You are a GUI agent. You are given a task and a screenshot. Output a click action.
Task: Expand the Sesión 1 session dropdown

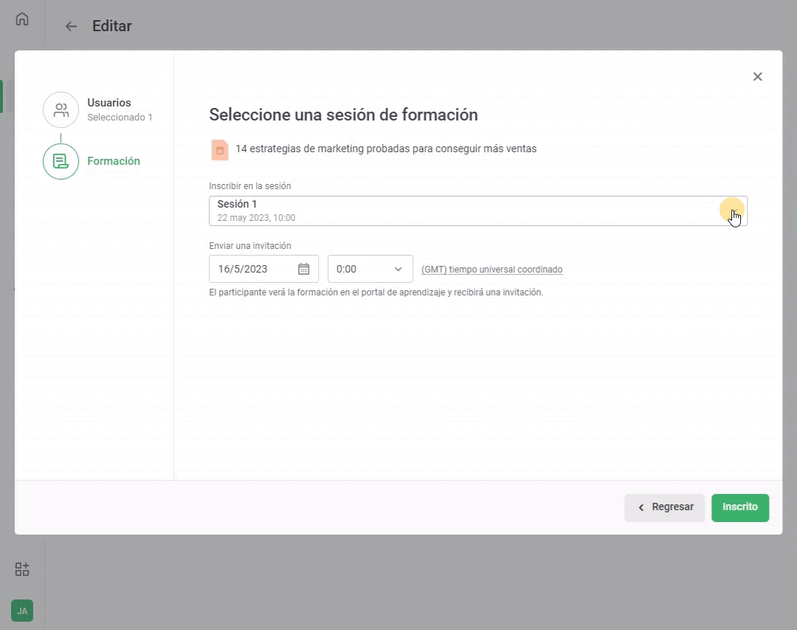click(477, 211)
